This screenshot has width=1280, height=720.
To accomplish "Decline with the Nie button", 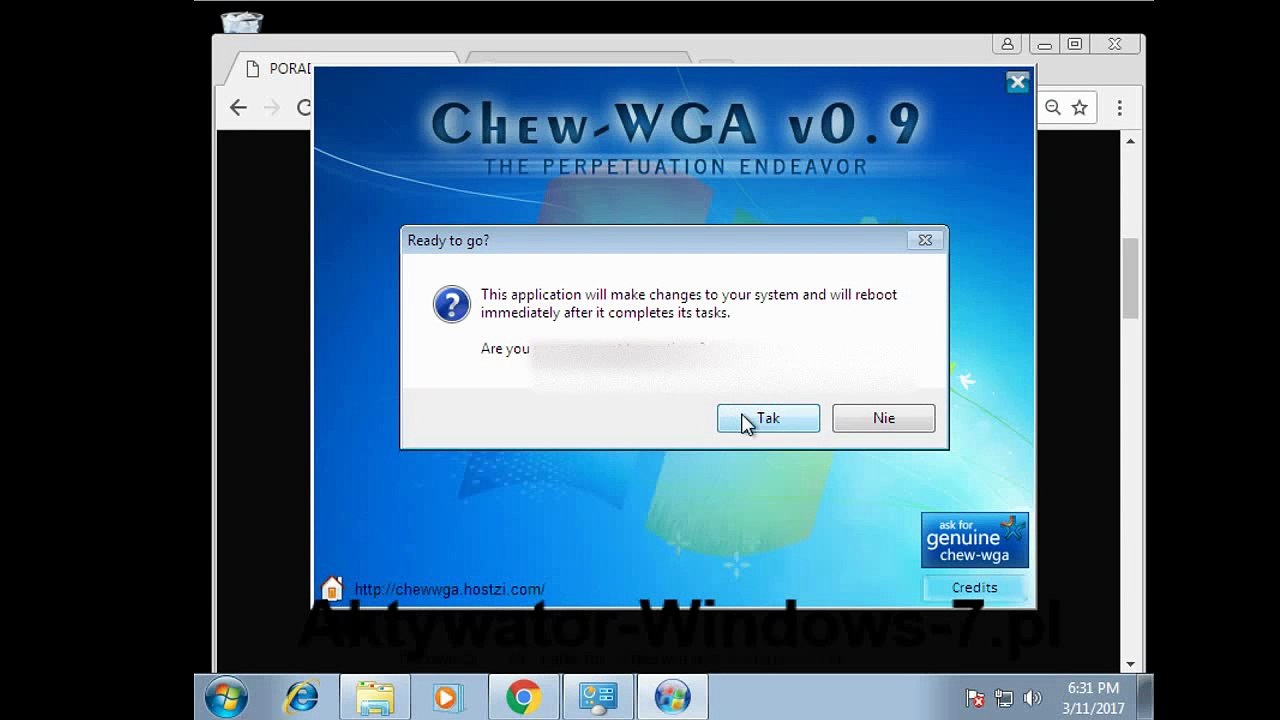I will [884, 418].
